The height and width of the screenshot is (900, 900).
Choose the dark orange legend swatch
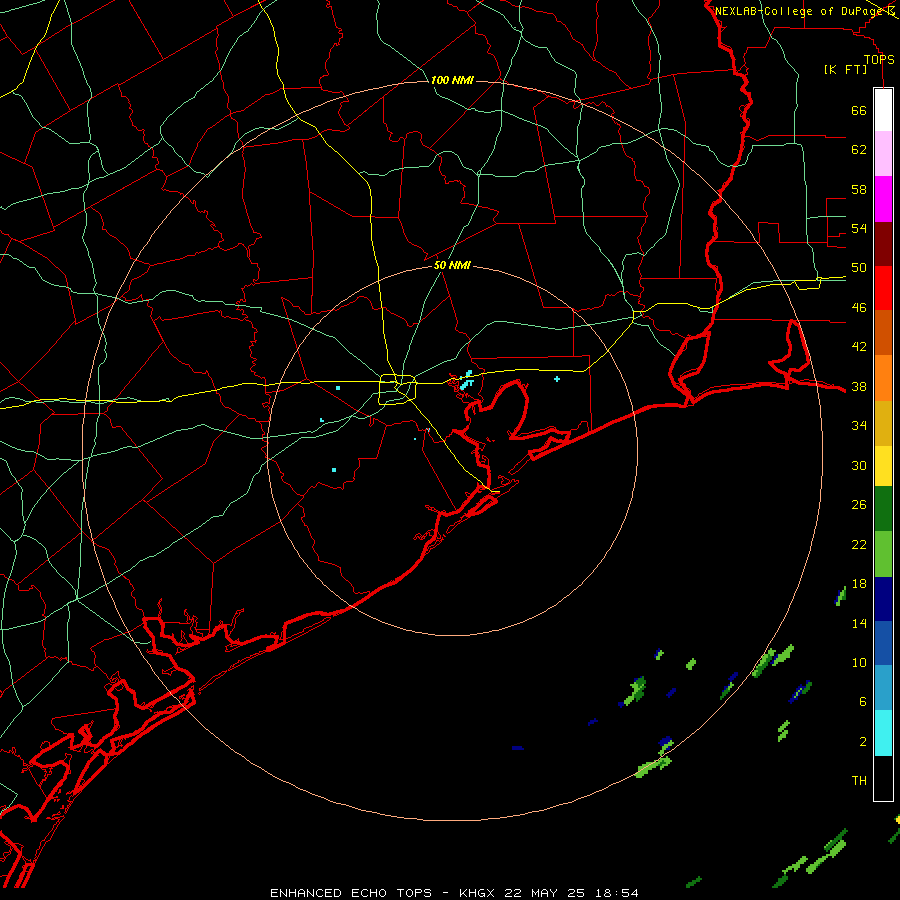point(883,332)
